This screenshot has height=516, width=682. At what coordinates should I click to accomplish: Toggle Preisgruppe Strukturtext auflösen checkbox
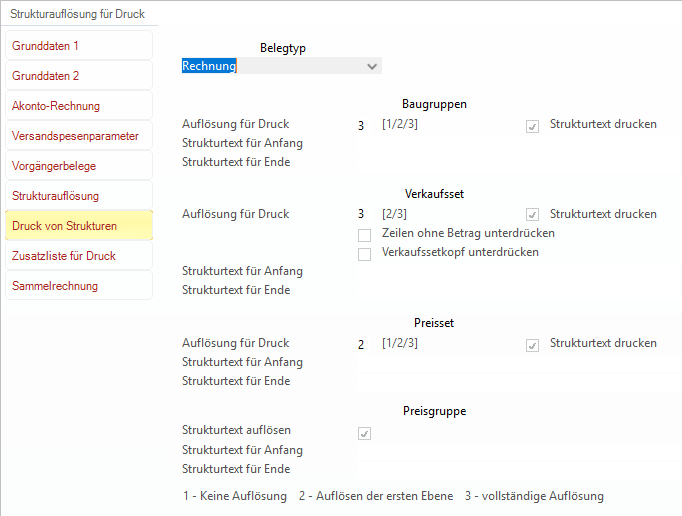click(364, 433)
